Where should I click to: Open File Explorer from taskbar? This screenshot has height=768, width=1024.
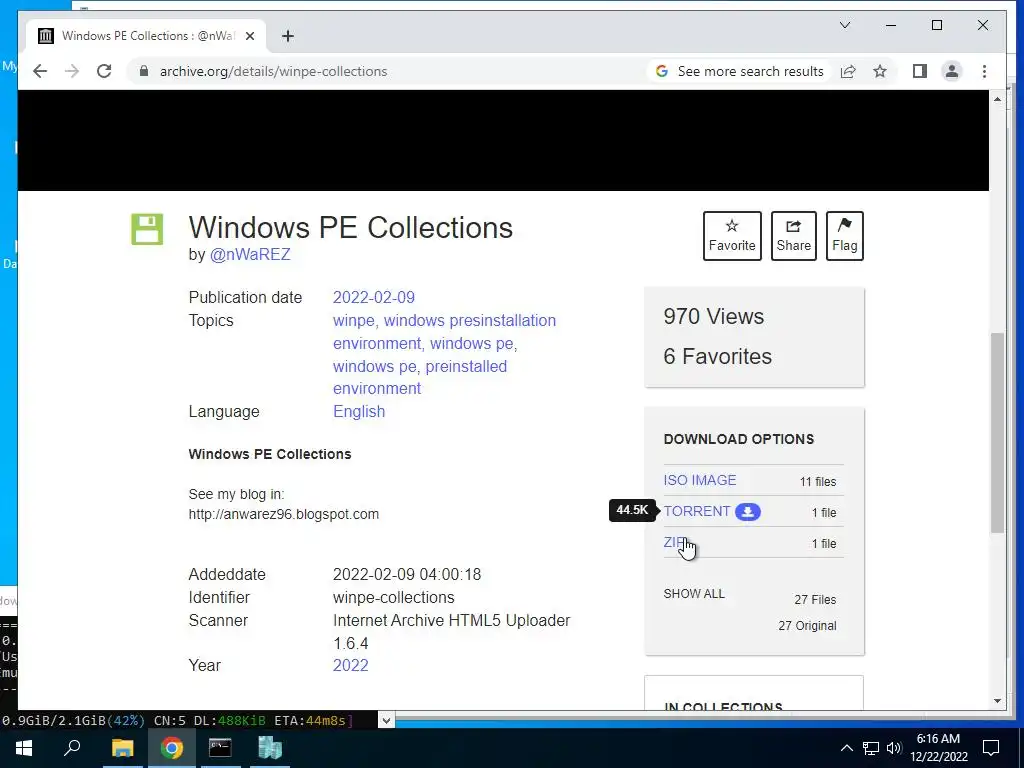(x=122, y=748)
